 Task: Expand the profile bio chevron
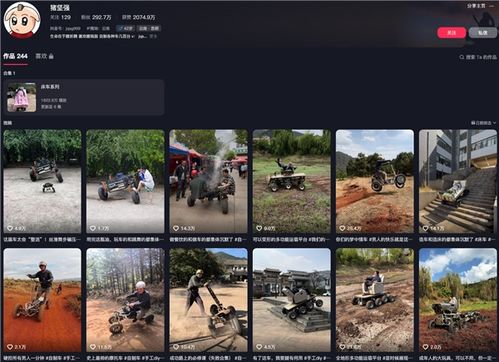[x=133, y=36]
